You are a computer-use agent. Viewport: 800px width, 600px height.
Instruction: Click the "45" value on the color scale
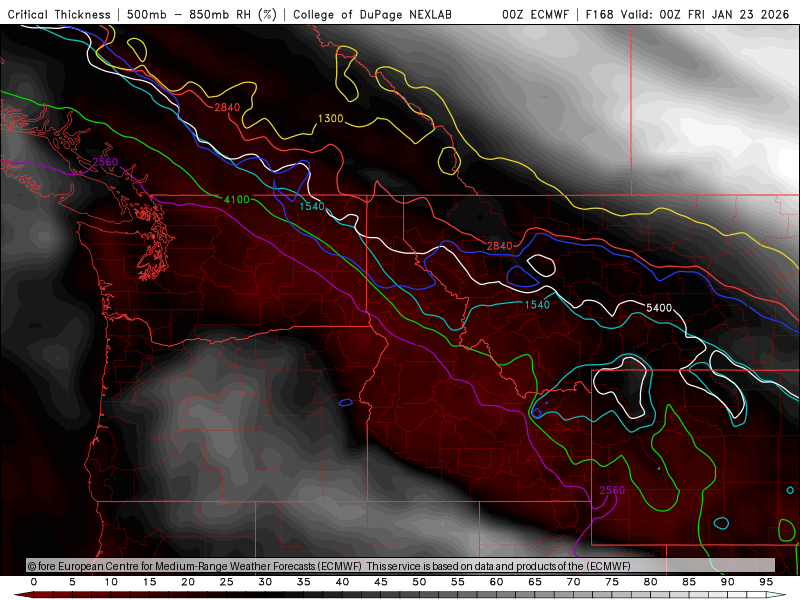pos(381,582)
